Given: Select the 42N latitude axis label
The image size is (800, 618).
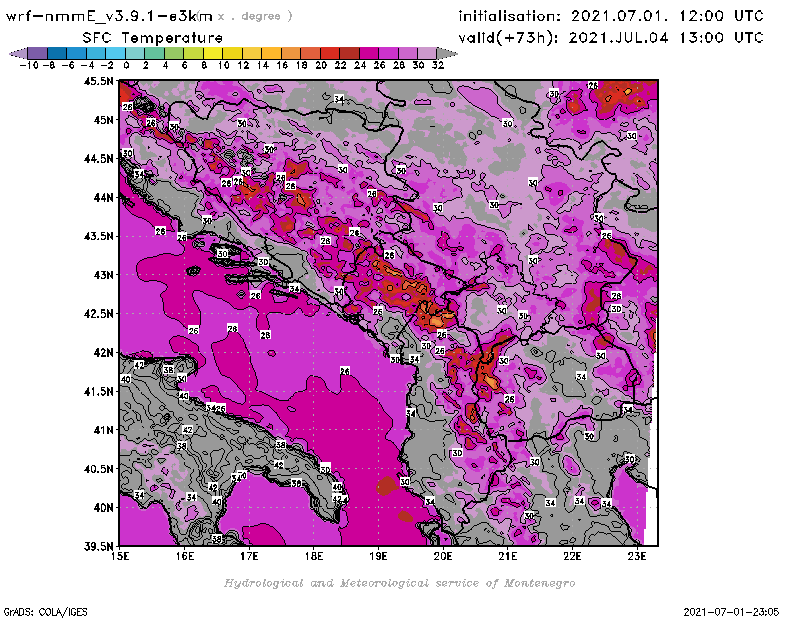Looking at the screenshot, I should pyautogui.click(x=103, y=353).
